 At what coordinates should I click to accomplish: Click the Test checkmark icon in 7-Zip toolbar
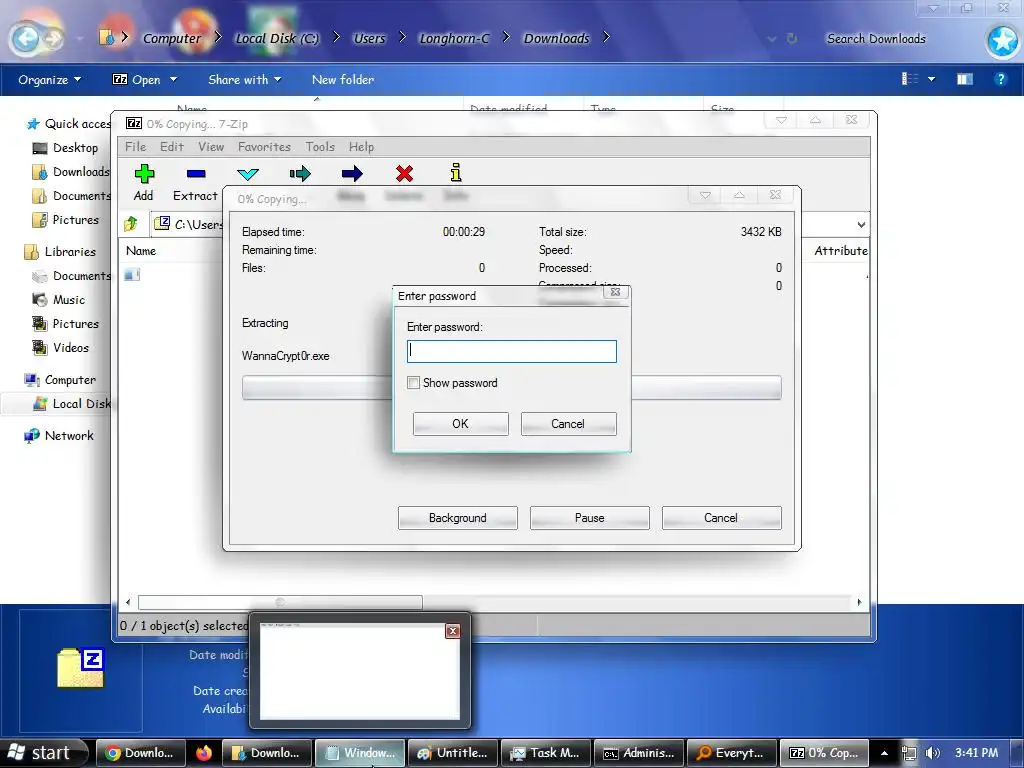[x=248, y=174]
